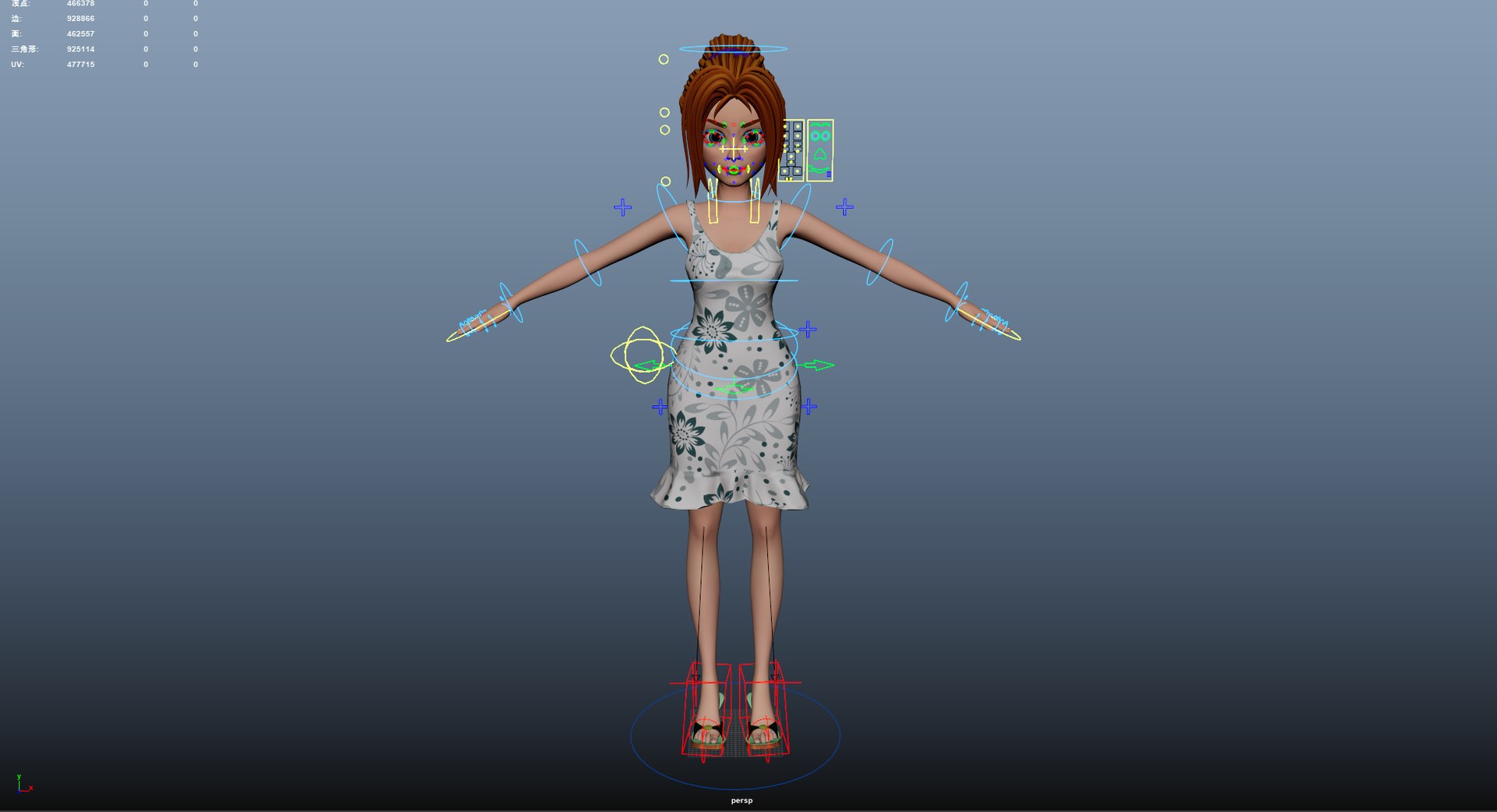
Task: Select the green mouth control on the lips
Action: point(733,168)
